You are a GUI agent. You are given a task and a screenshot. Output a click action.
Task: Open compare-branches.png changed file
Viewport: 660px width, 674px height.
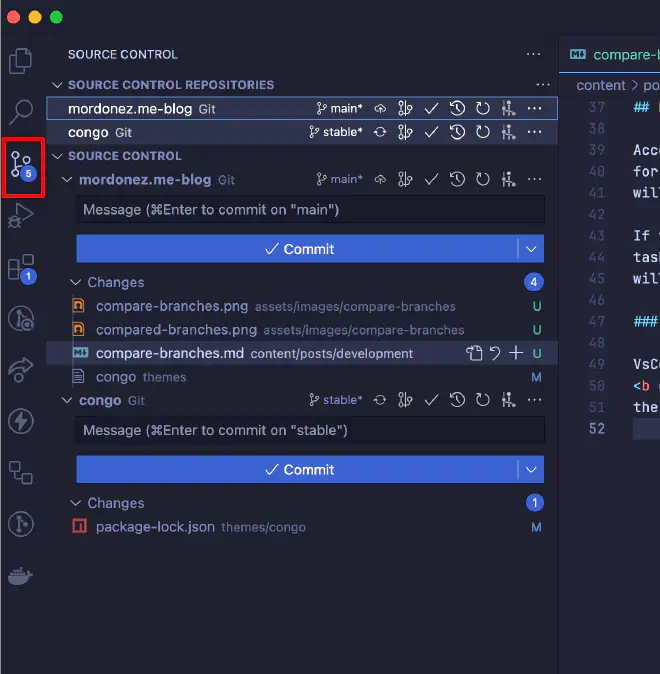(302, 306)
